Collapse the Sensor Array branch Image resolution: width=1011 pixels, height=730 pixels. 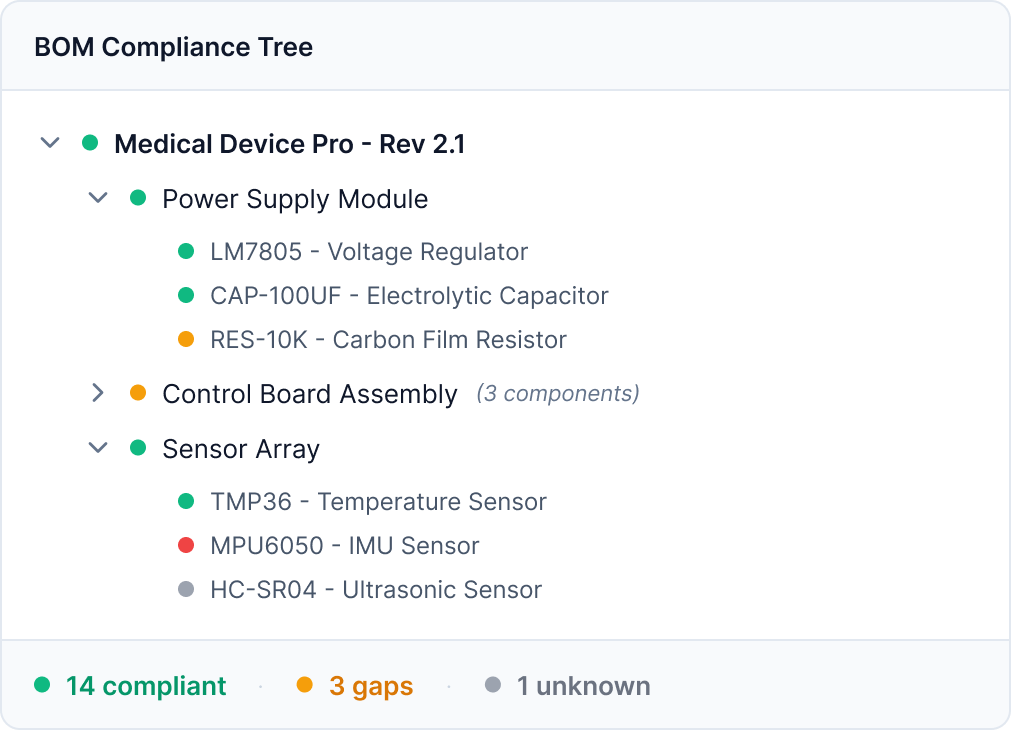tap(97, 447)
